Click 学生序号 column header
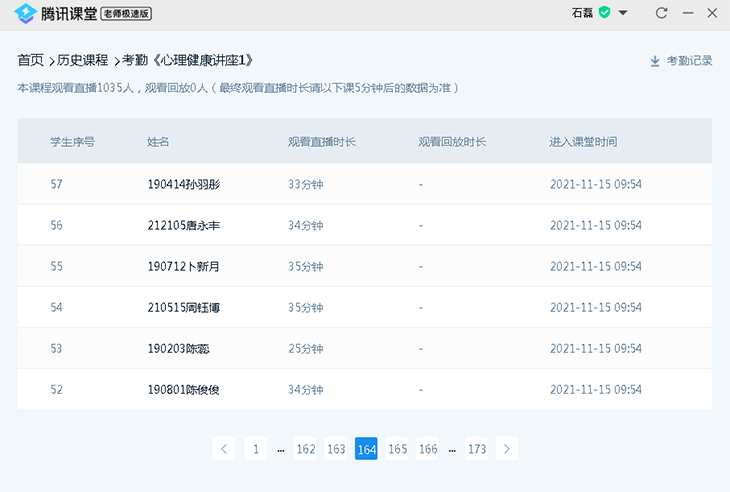Image resolution: width=730 pixels, height=492 pixels. click(x=73, y=142)
